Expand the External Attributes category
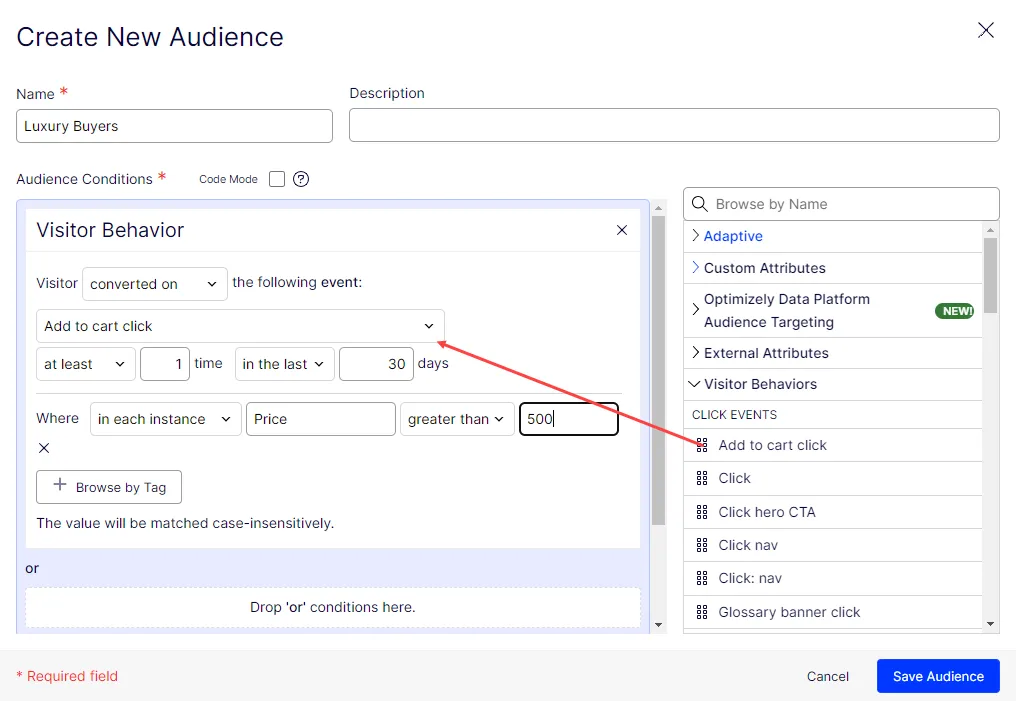 coord(833,353)
